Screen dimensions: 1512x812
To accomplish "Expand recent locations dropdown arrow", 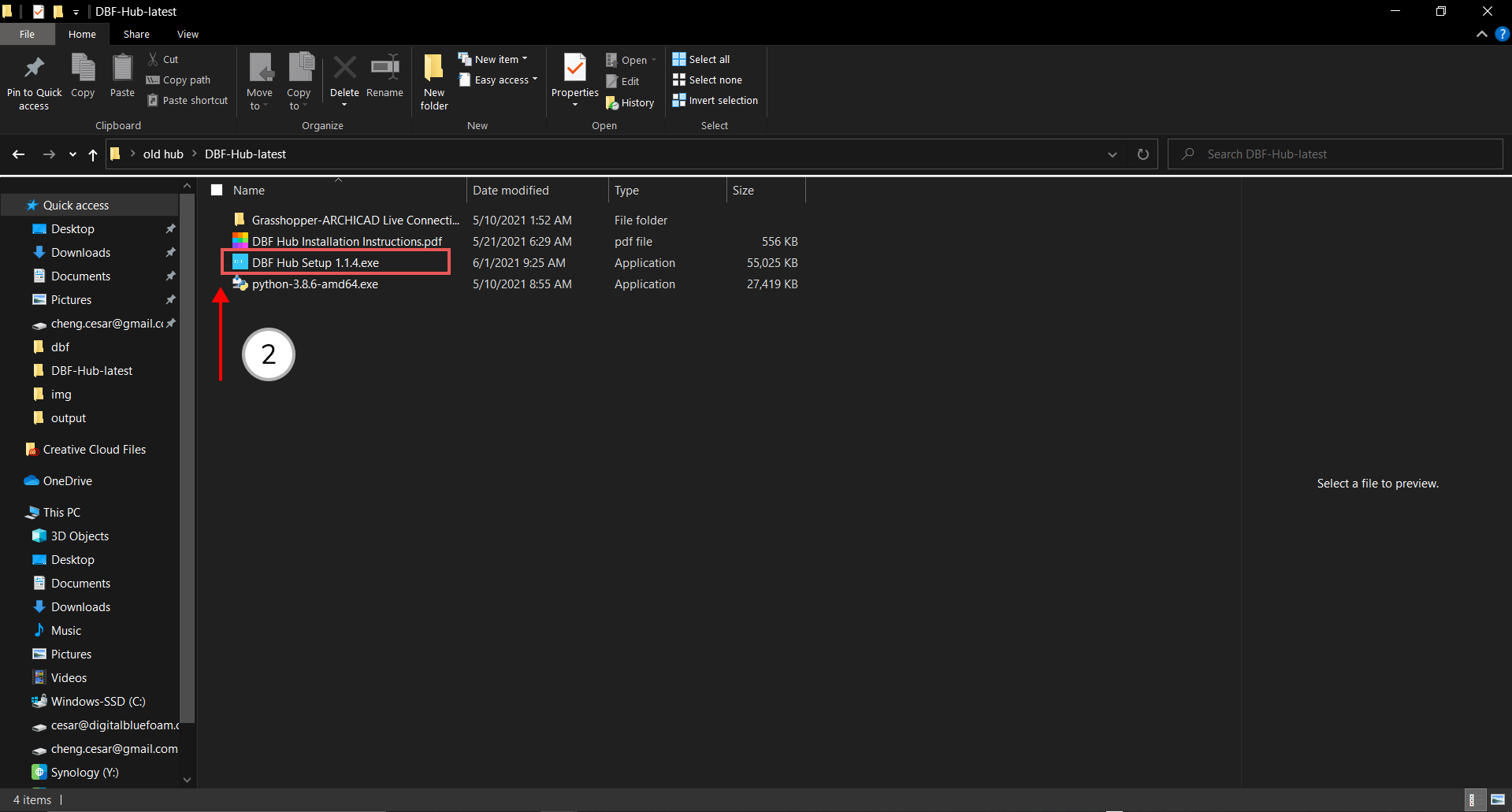I will click(x=72, y=154).
